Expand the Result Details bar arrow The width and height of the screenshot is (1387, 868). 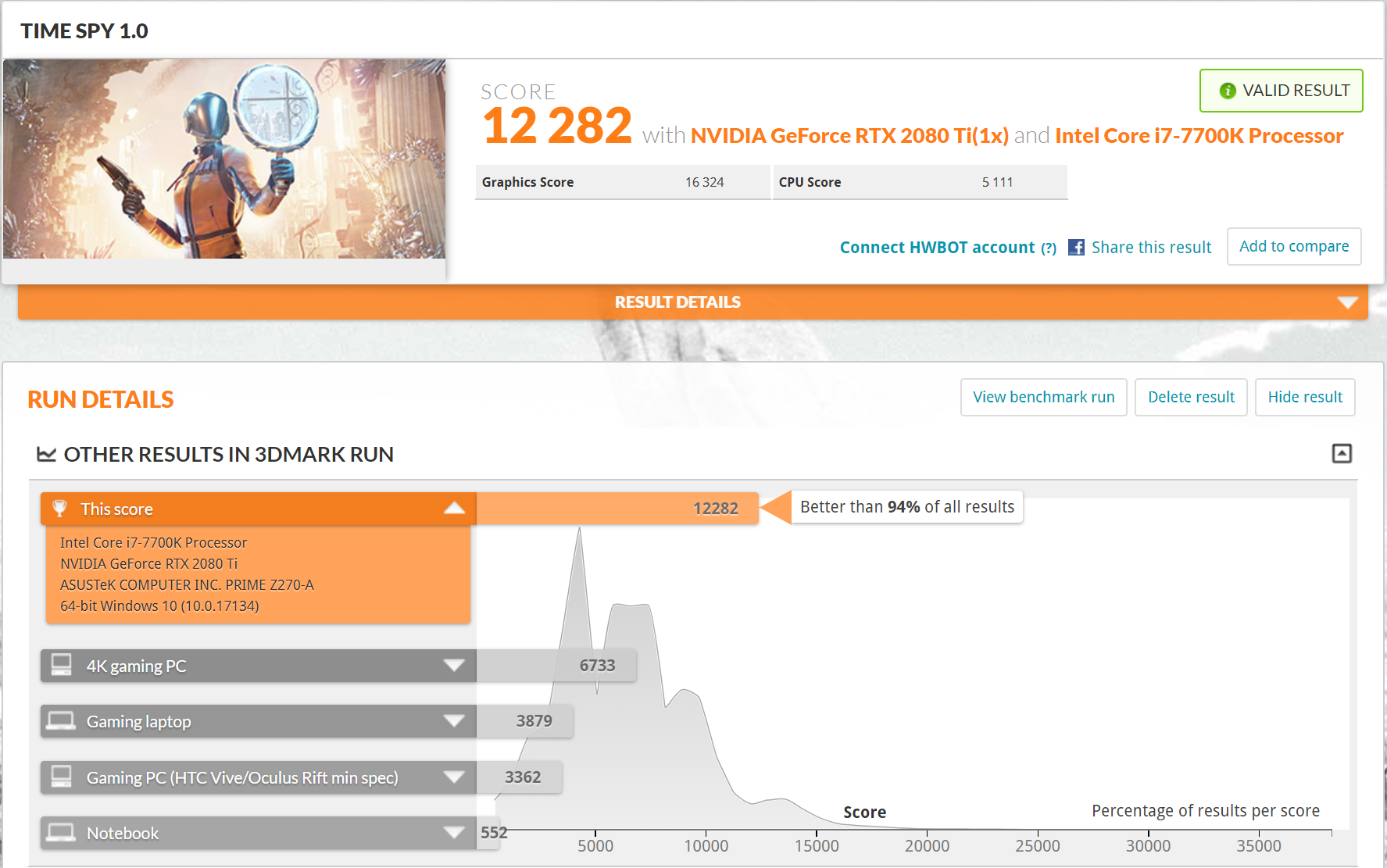(1347, 302)
